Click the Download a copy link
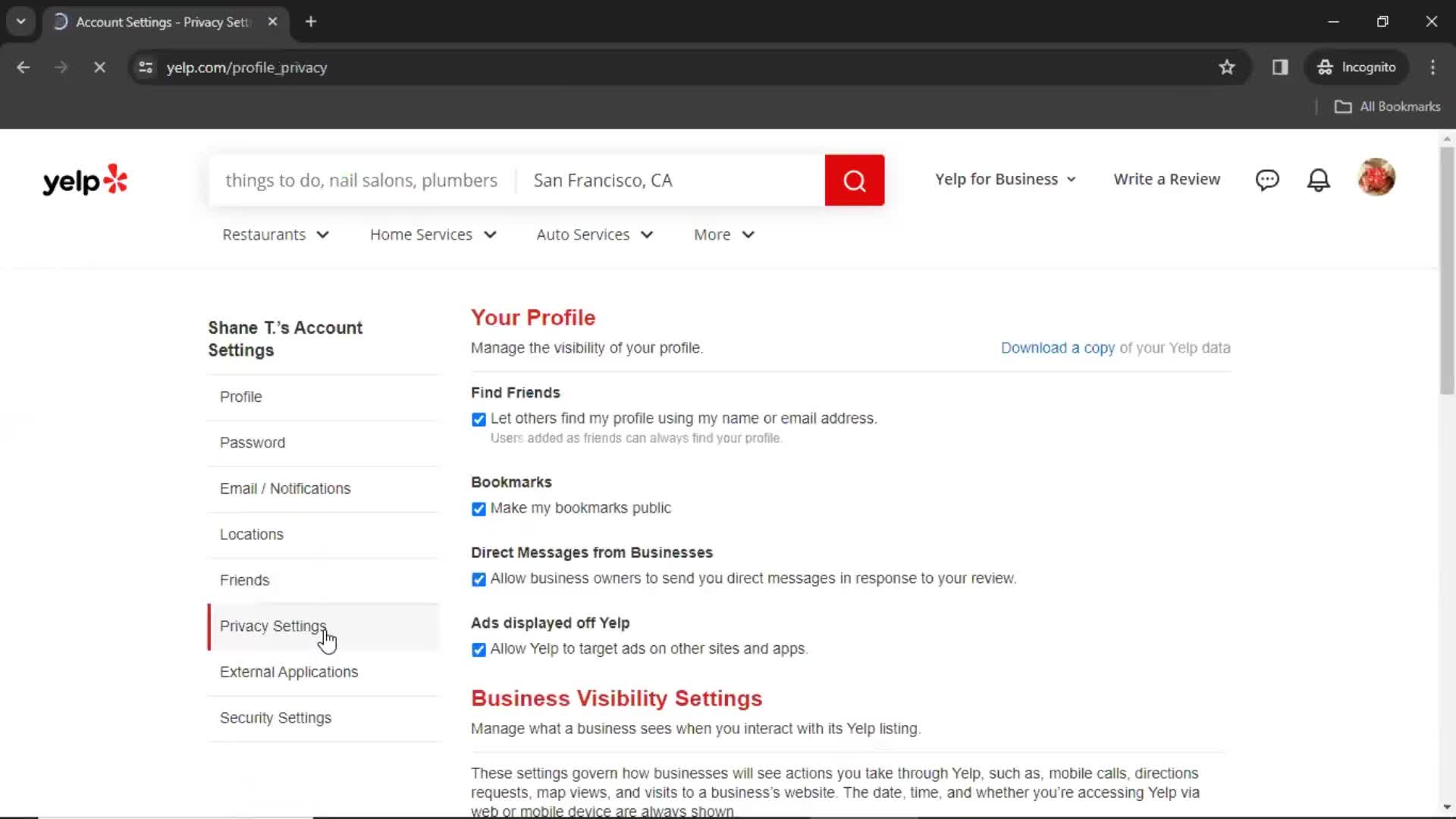This screenshot has height=819, width=1456. coord(1057,348)
